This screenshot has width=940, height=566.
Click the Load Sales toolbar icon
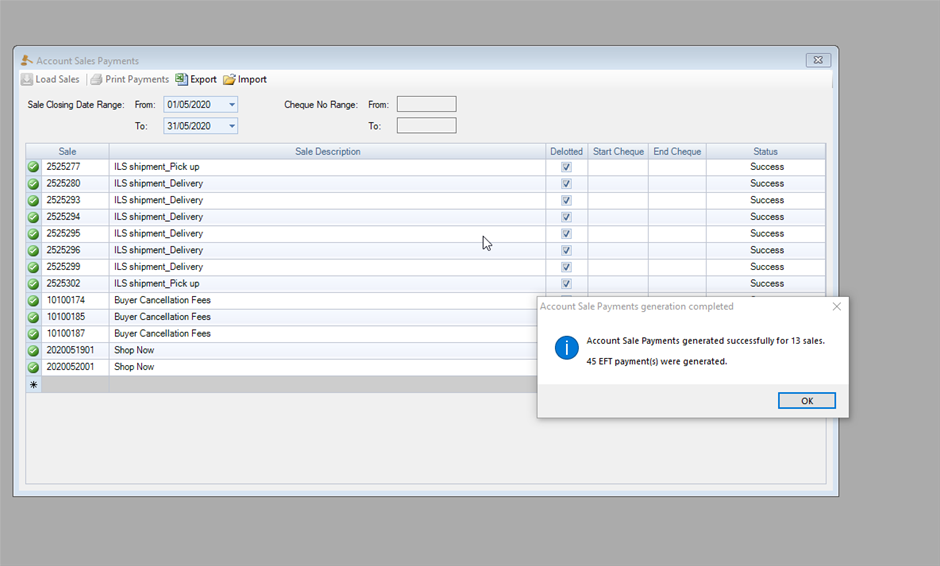27,80
